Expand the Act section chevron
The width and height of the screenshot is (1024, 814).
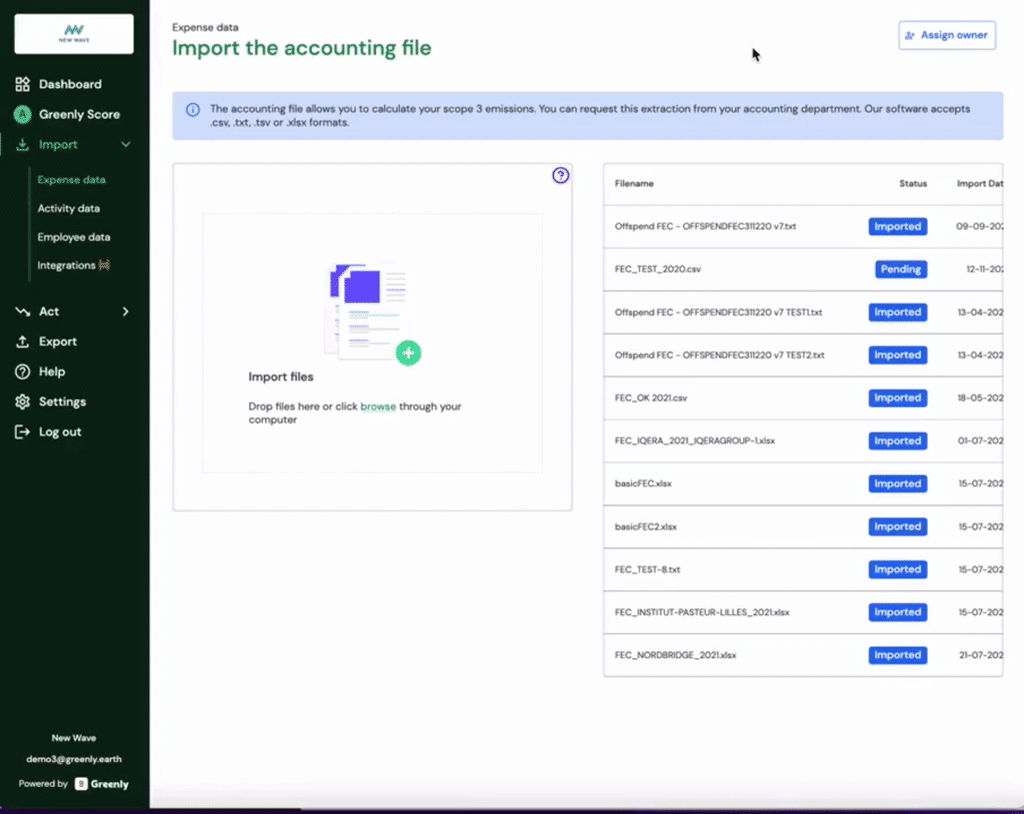tap(127, 311)
